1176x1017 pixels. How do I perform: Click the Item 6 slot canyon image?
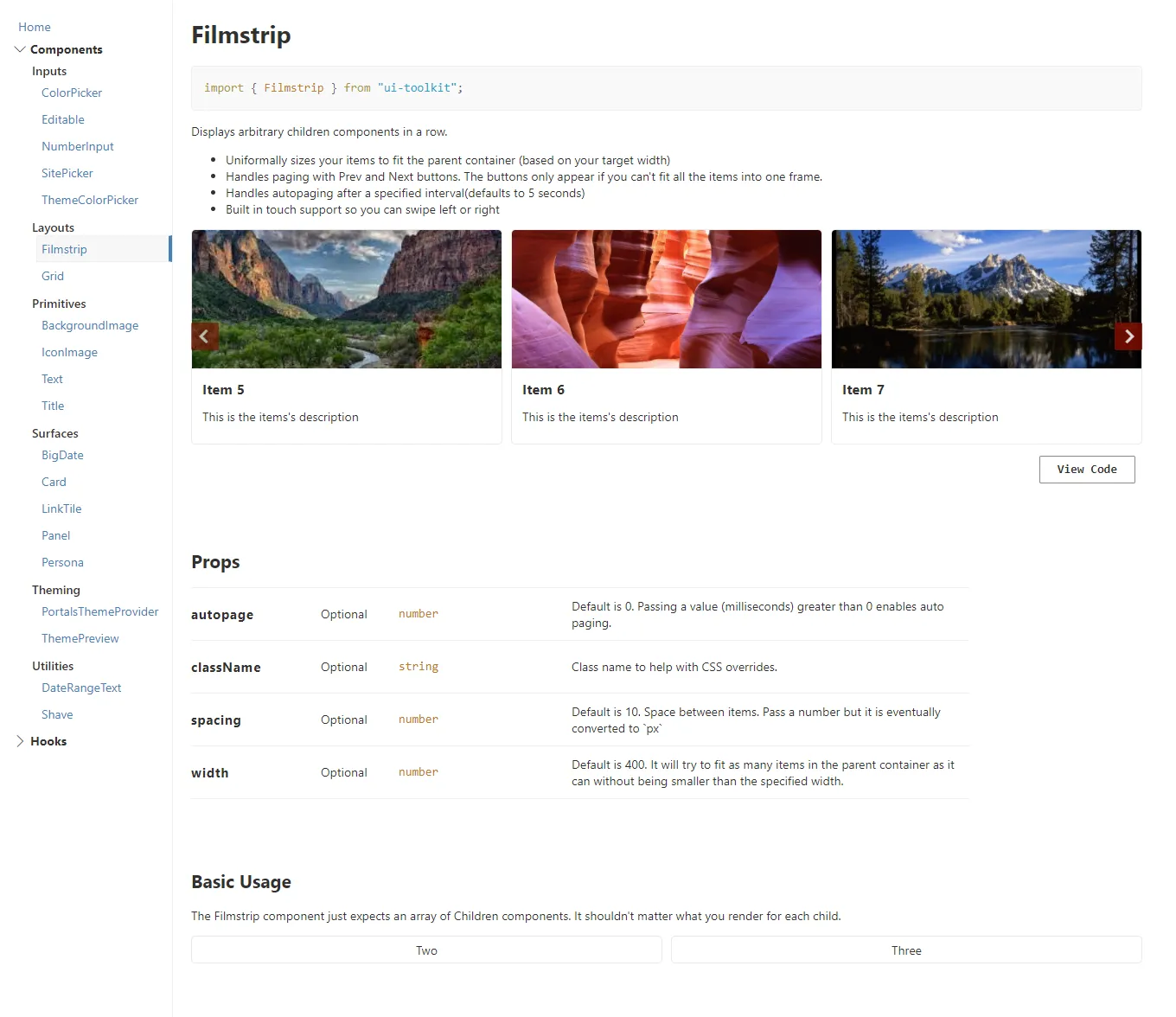667,299
